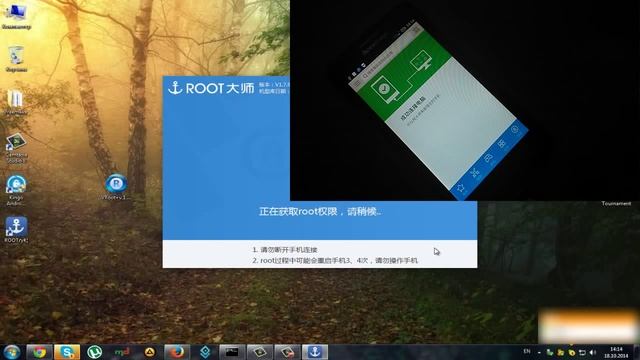
Task: Click the ROOT大师 title text
Action: [220, 88]
